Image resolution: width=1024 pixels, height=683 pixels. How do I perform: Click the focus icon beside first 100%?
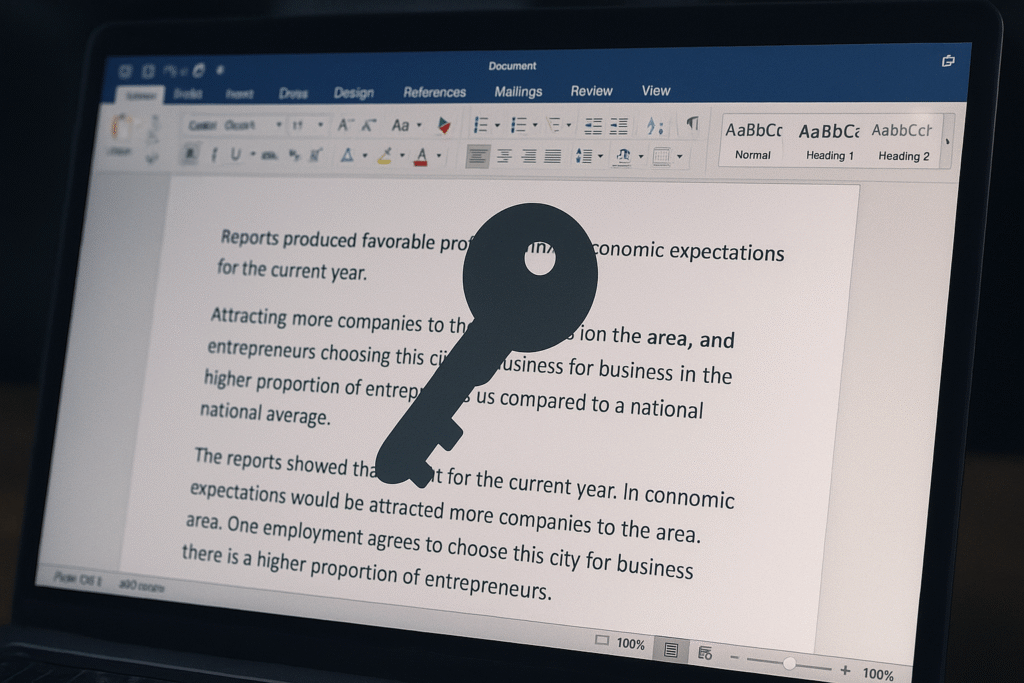click(x=601, y=641)
